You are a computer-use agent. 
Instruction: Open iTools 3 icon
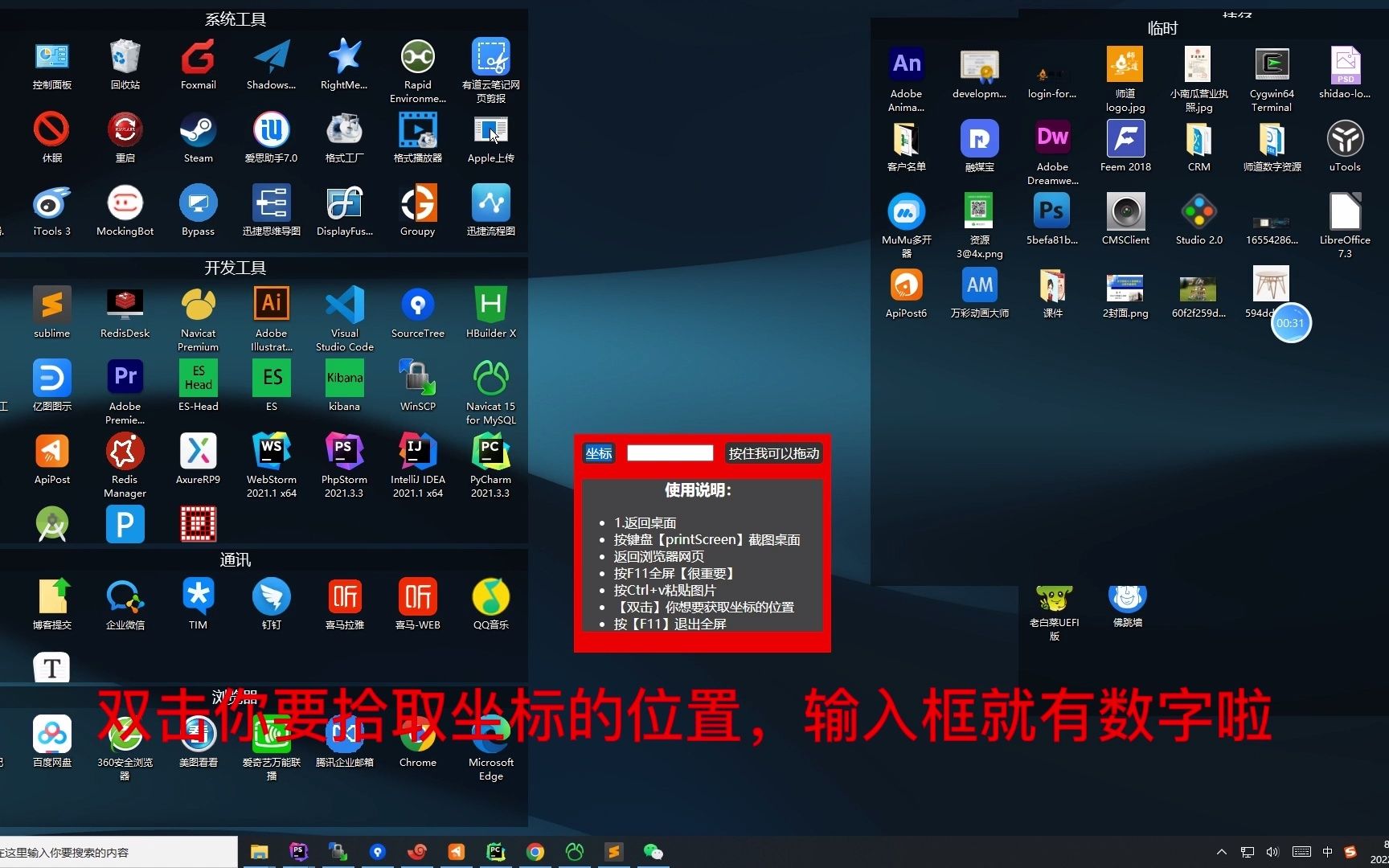(x=51, y=211)
